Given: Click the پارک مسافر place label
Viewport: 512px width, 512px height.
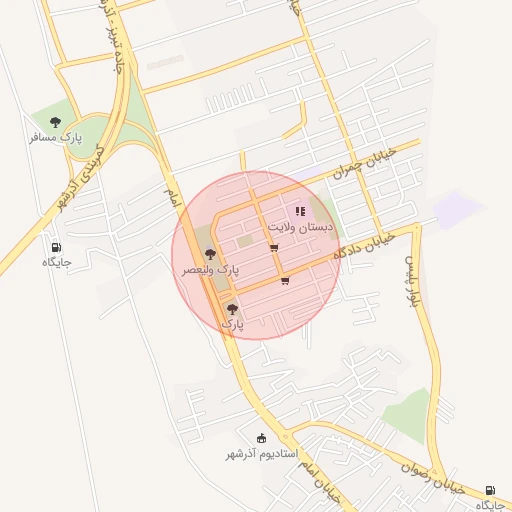Looking at the screenshot, I should click(56, 137).
